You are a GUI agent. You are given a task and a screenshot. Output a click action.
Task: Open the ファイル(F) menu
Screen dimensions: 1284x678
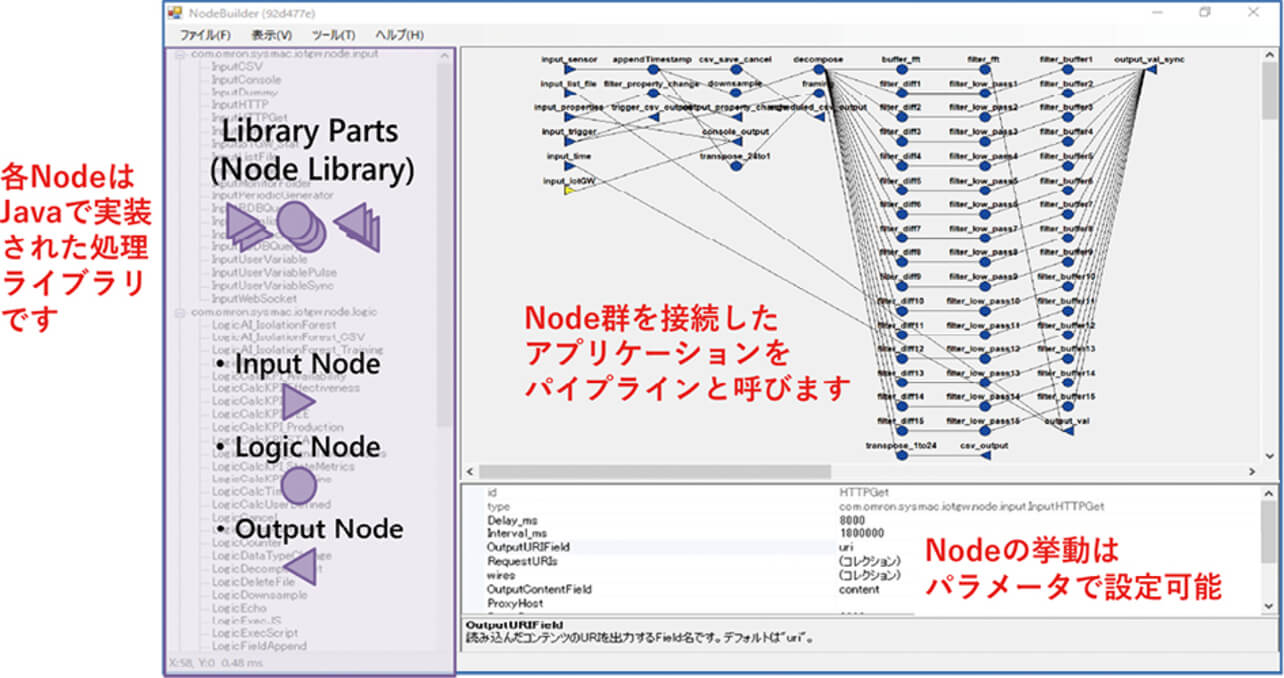[205, 34]
